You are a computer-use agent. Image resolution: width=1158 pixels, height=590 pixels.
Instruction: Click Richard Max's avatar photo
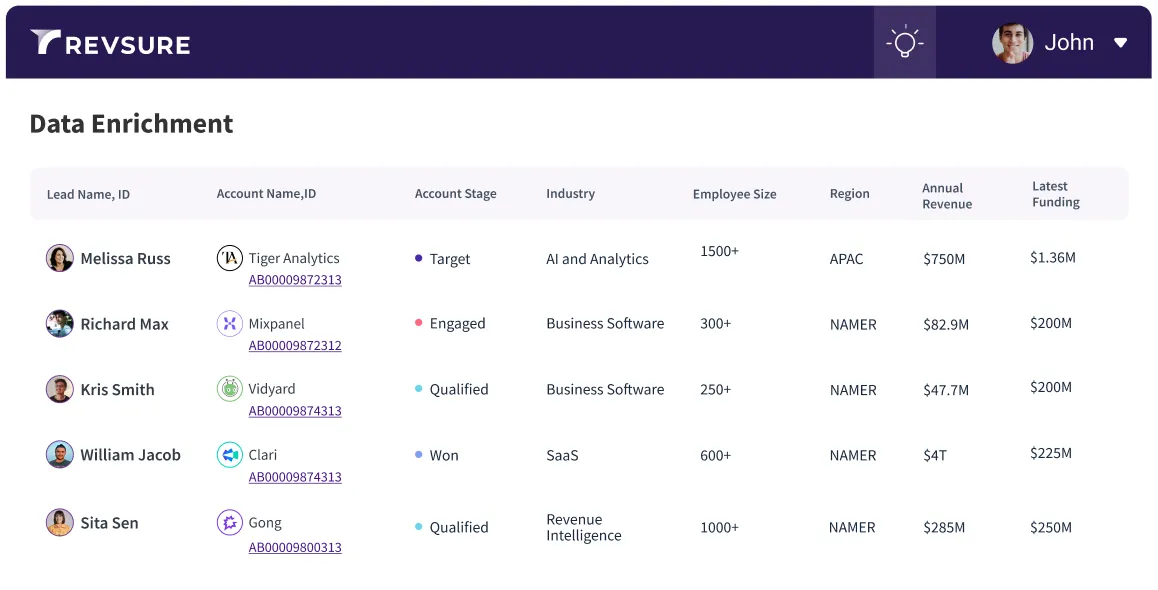tap(60, 323)
